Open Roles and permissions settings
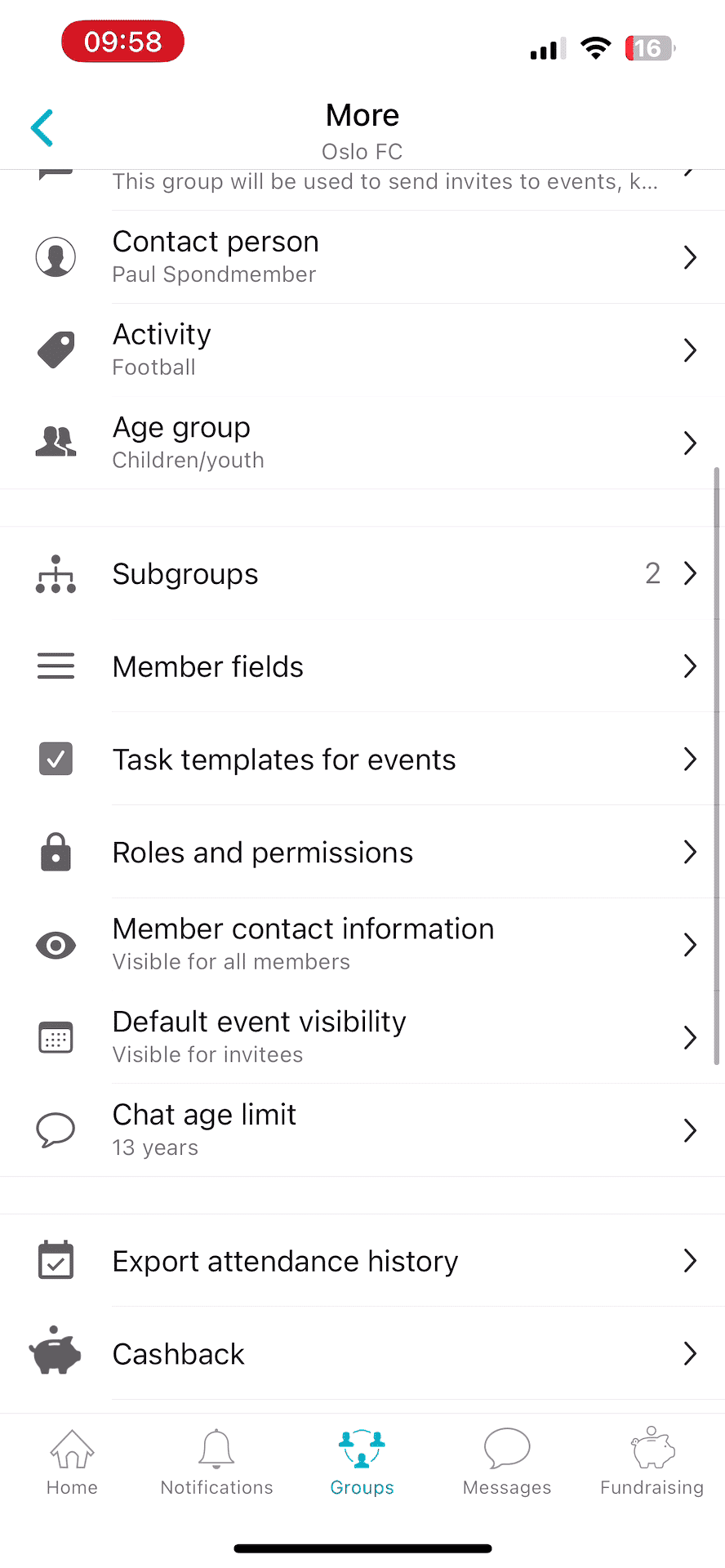725x1568 pixels. coord(262,853)
